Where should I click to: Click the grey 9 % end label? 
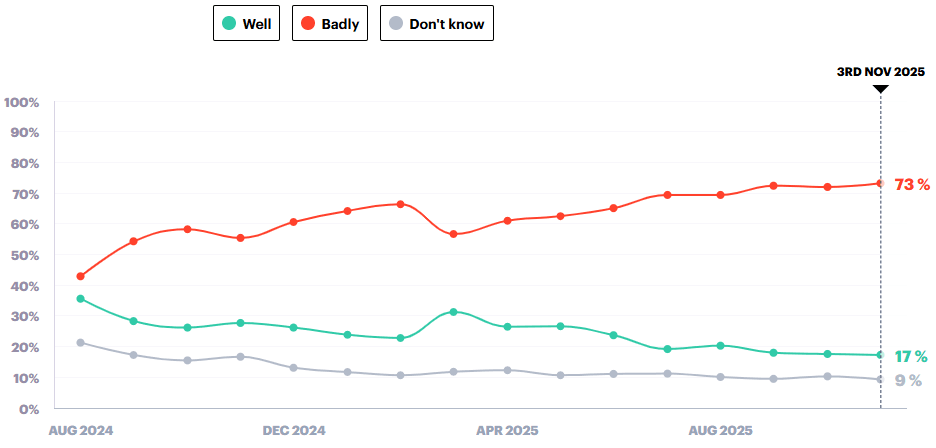coord(908,380)
